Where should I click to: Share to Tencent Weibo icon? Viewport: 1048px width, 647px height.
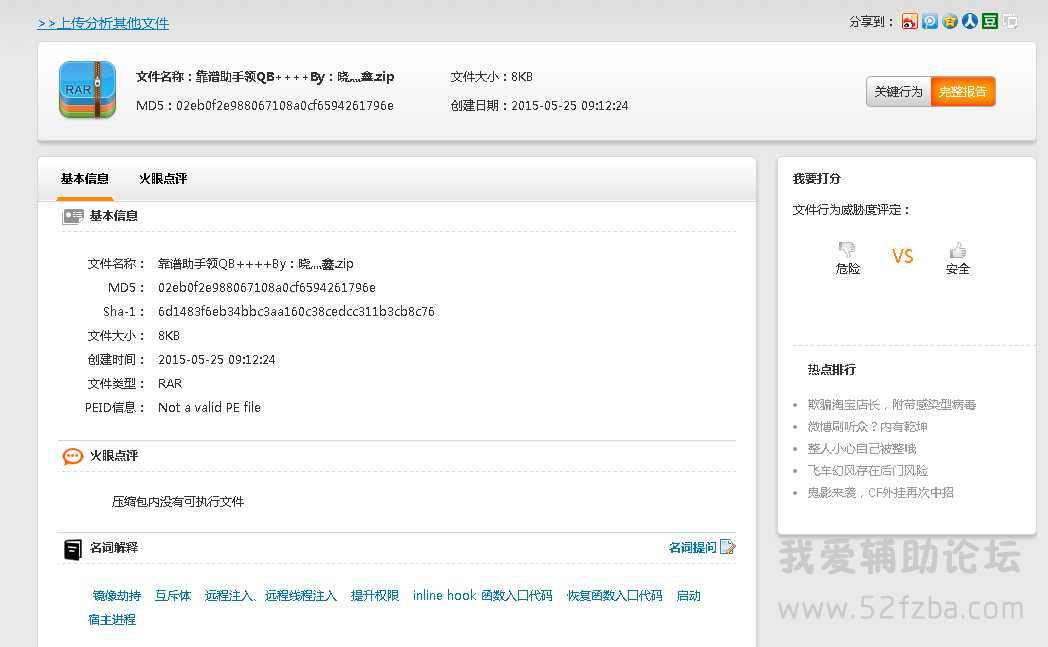coord(929,21)
